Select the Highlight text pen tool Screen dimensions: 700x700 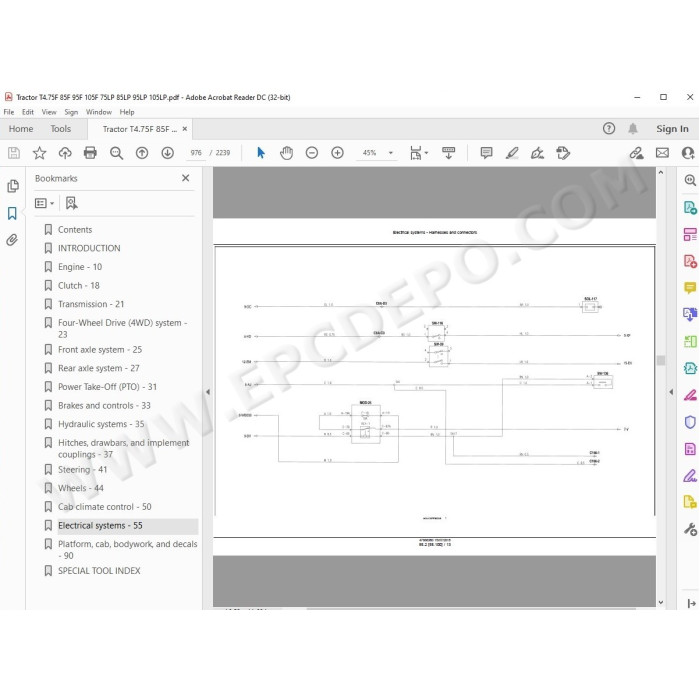click(x=512, y=153)
